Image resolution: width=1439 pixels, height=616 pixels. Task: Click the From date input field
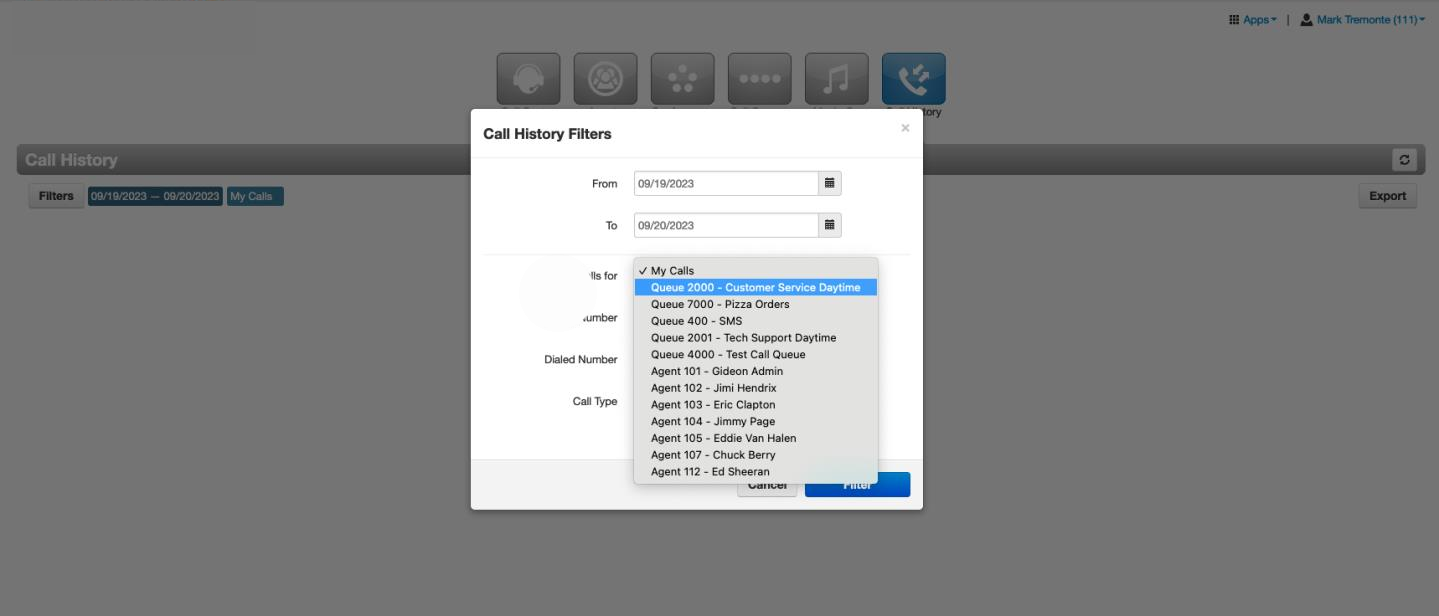[x=726, y=183]
